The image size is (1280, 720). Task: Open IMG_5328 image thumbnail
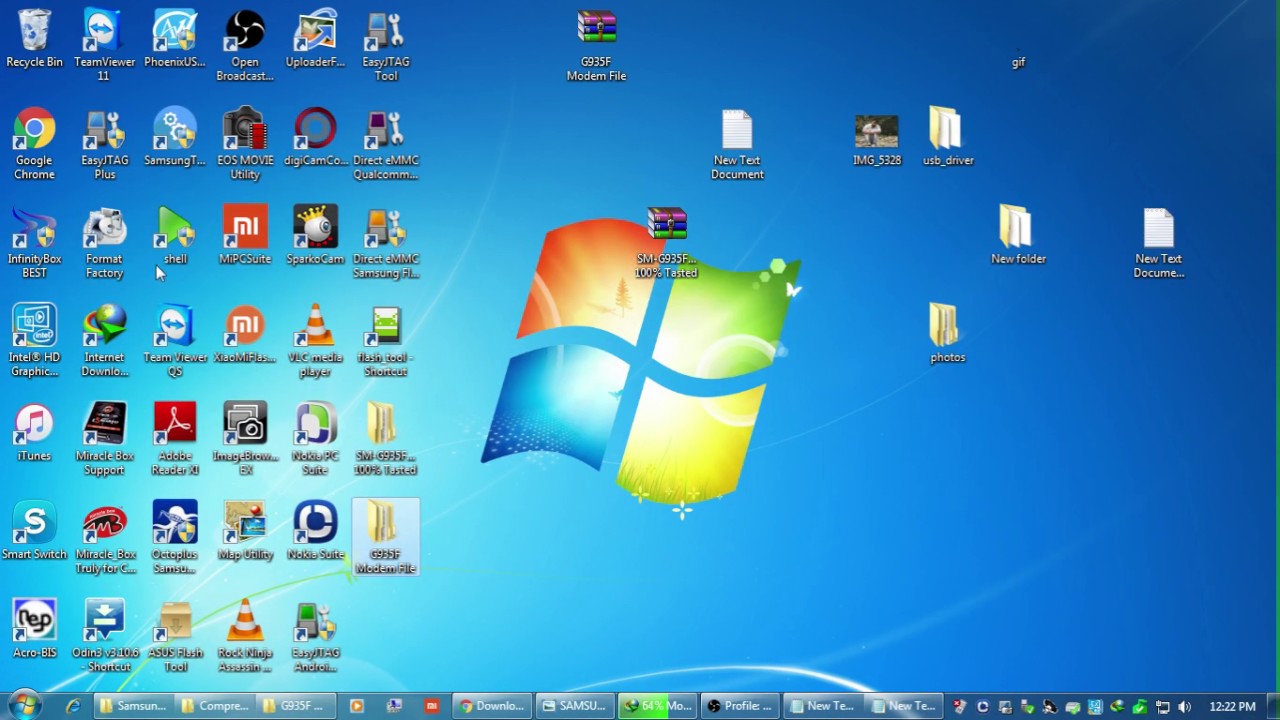point(877,138)
